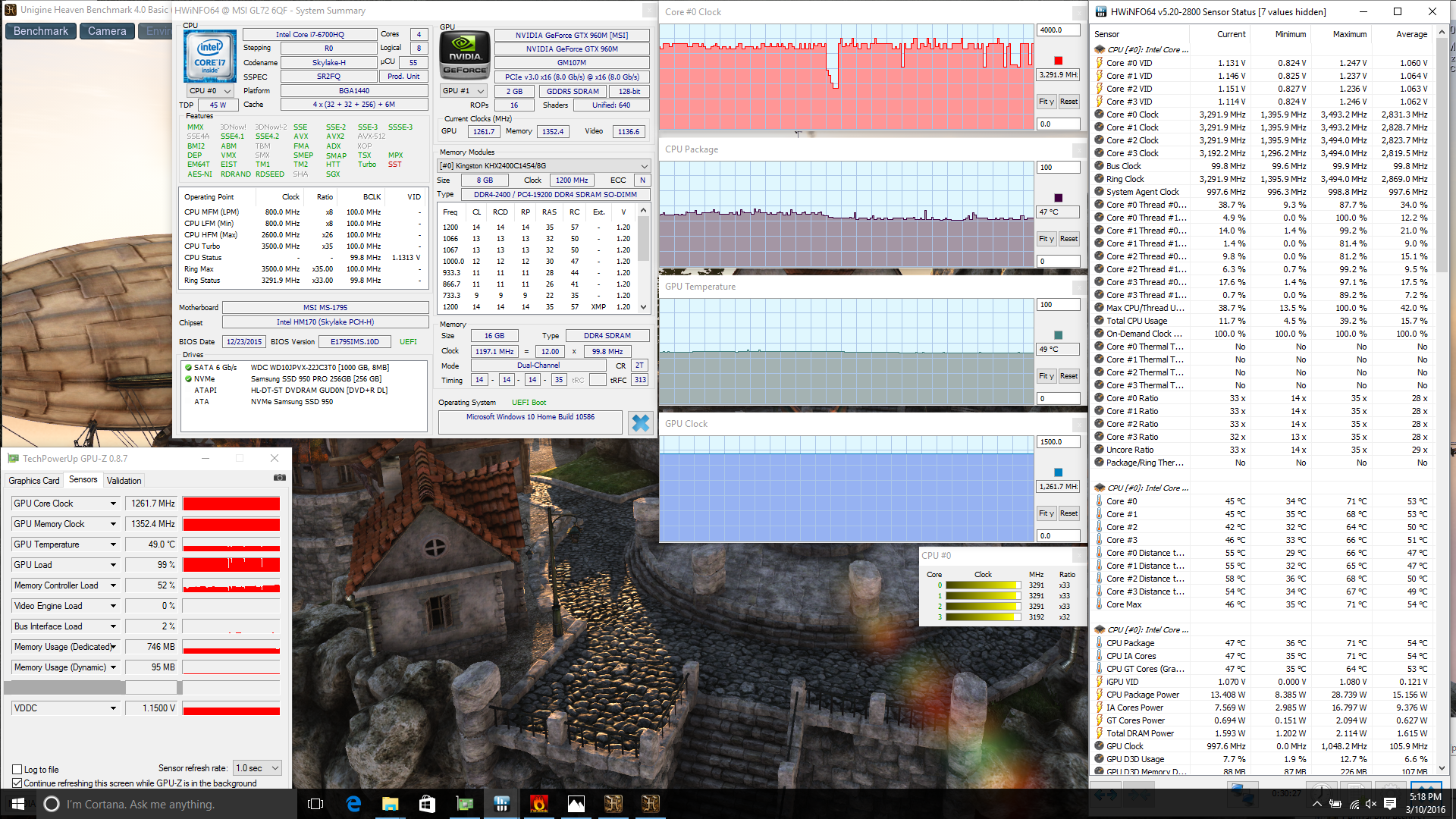Click the GPU-Z screenshot camera icon
Viewport: 1456px width, 819px height.
click(279, 478)
